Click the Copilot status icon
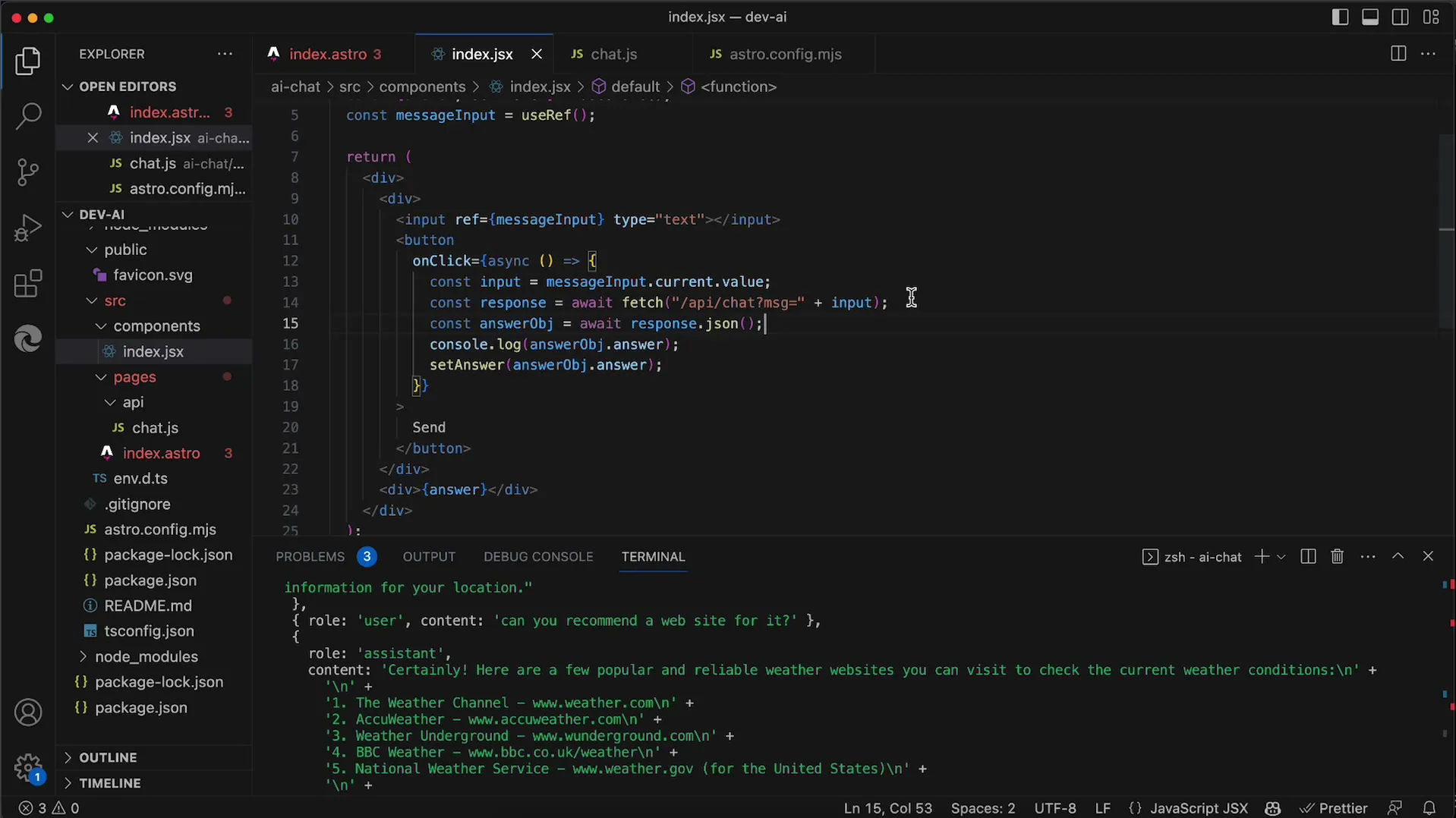The height and width of the screenshot is (818, 1456). pos(1273,808)
